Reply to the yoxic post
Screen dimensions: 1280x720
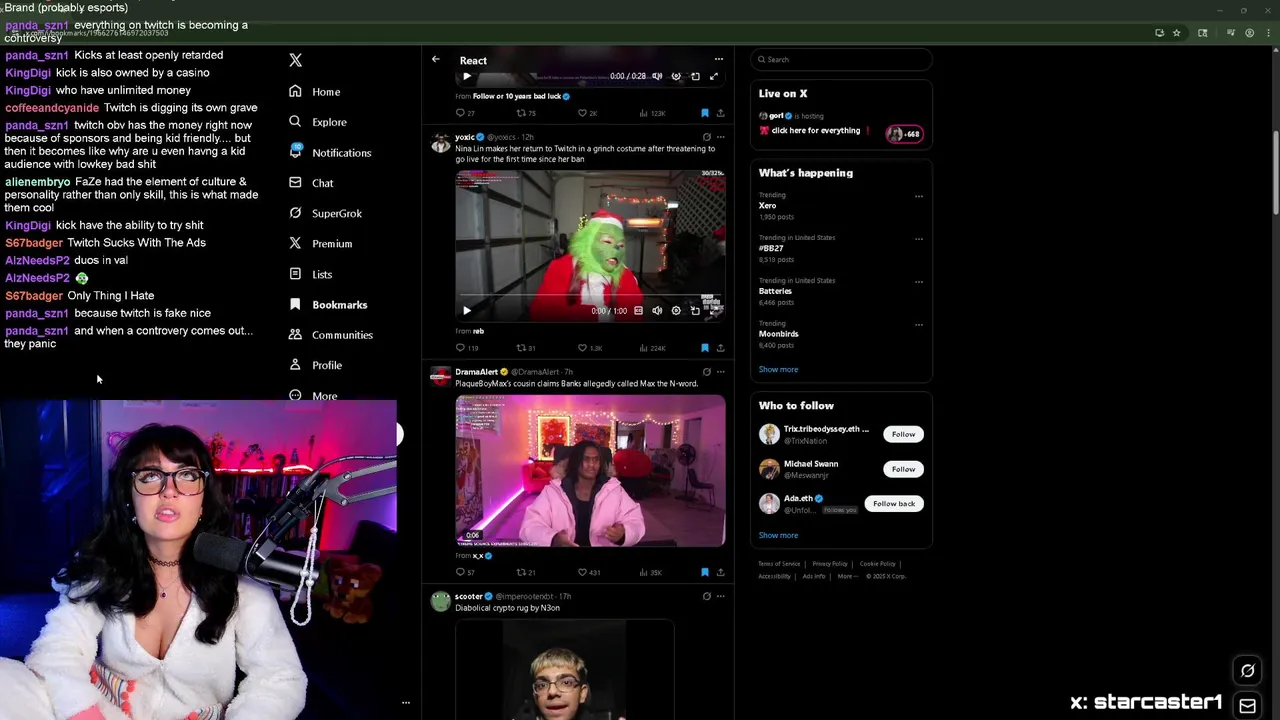point(466,348)
